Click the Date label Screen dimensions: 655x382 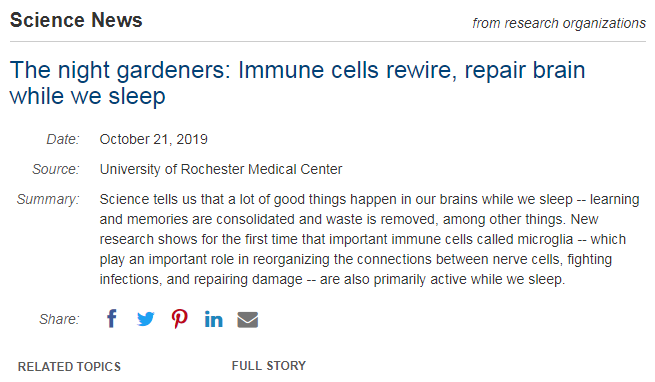point(63,139)
